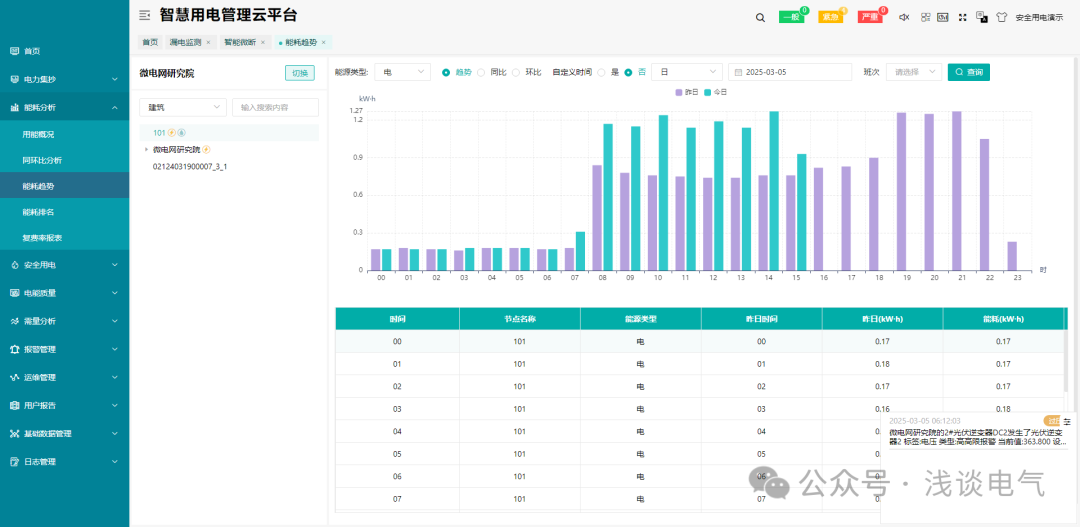The height and width of the screenshot is (527, 1080).
Task: Open 同环比分析 submenu item
Action: click(64, 160)
